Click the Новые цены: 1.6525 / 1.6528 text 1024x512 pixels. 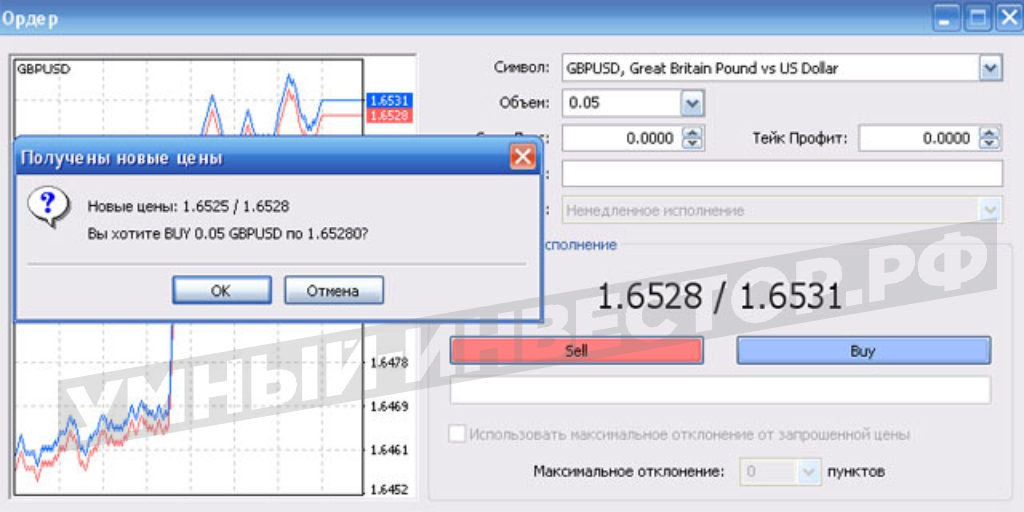(188, 207)
